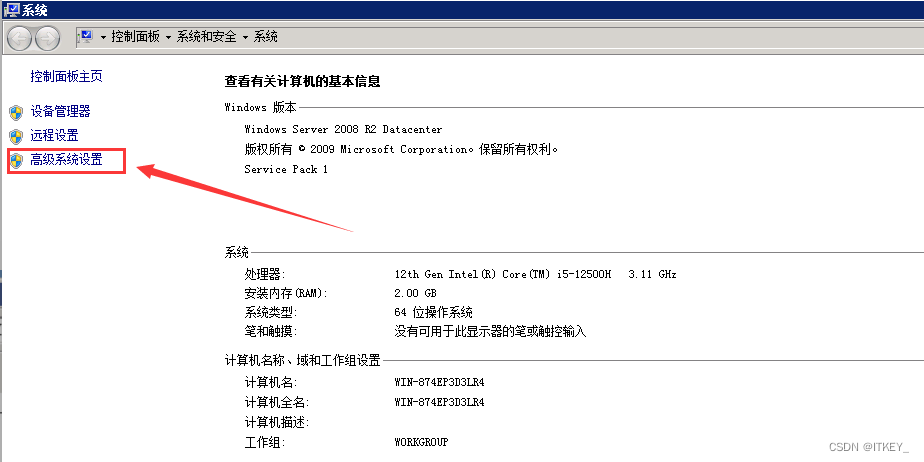The width and height of the screenshot is (924, 462).
Task: Select WIN-874EP3D3LR4 value beside 计算机名
Action: click(439, 382)
